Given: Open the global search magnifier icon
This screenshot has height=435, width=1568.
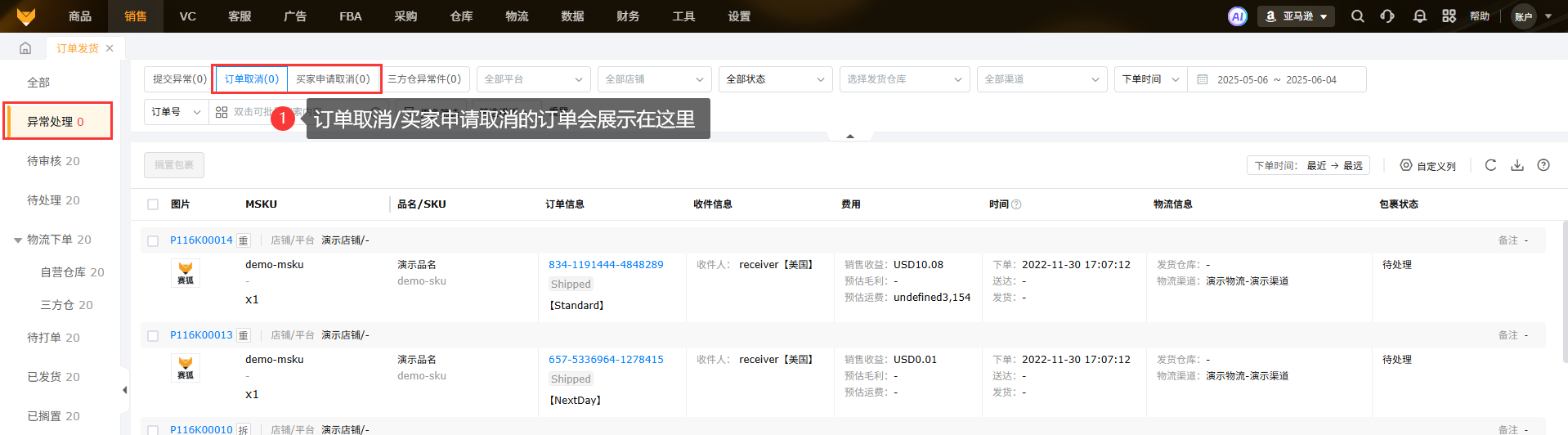Looking at the screenshot, I should coord(1358,16).
